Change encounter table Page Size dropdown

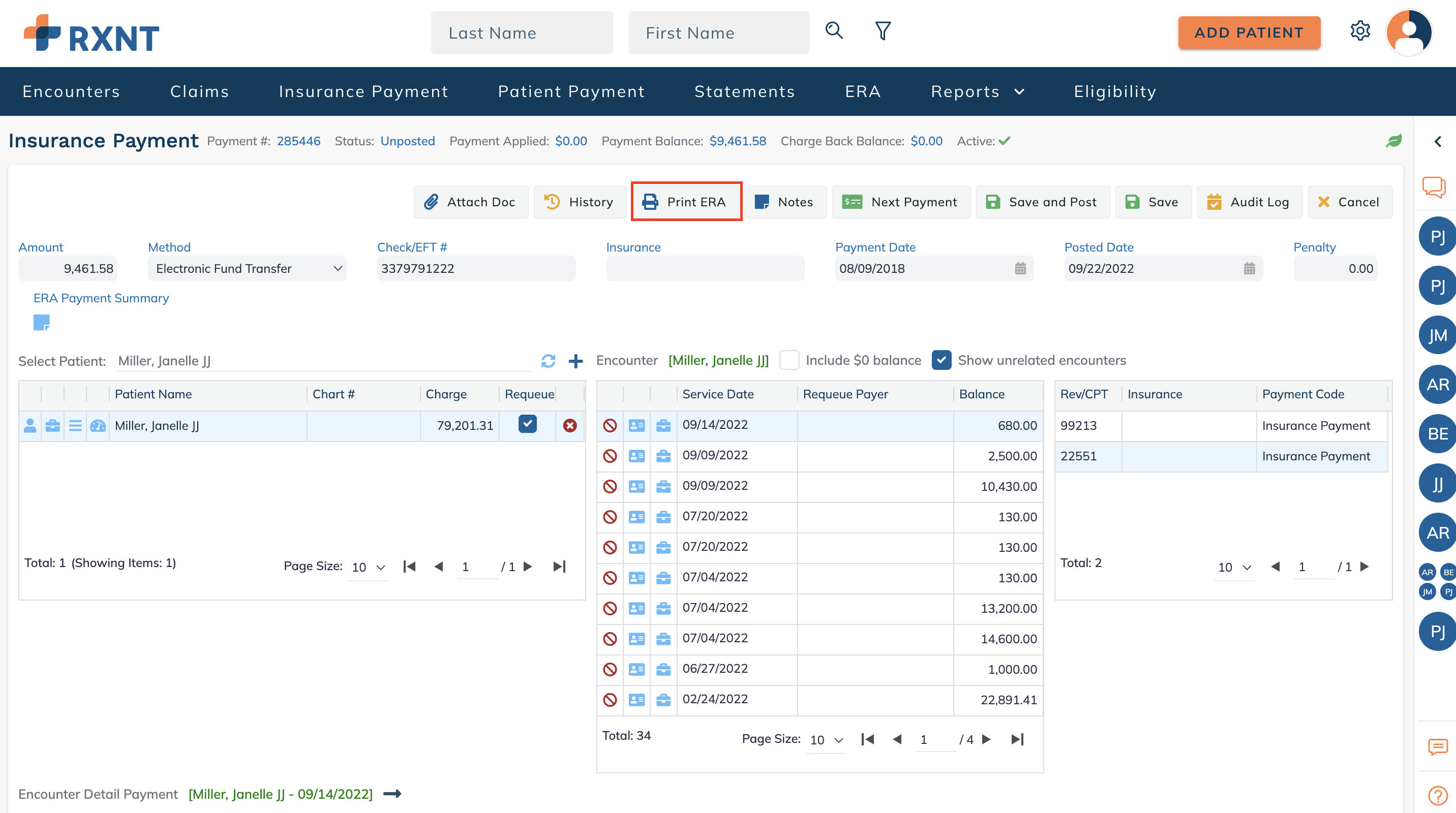(826, 740)
